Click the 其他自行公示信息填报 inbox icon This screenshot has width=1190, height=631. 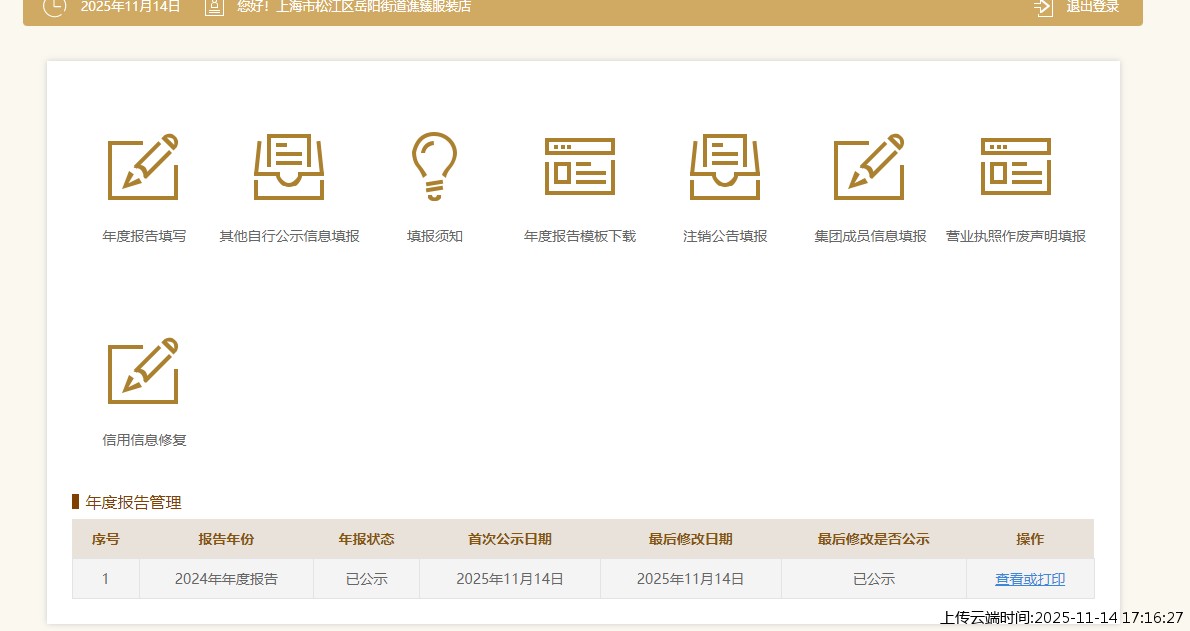pyautogui.click(x=289, y=167)
